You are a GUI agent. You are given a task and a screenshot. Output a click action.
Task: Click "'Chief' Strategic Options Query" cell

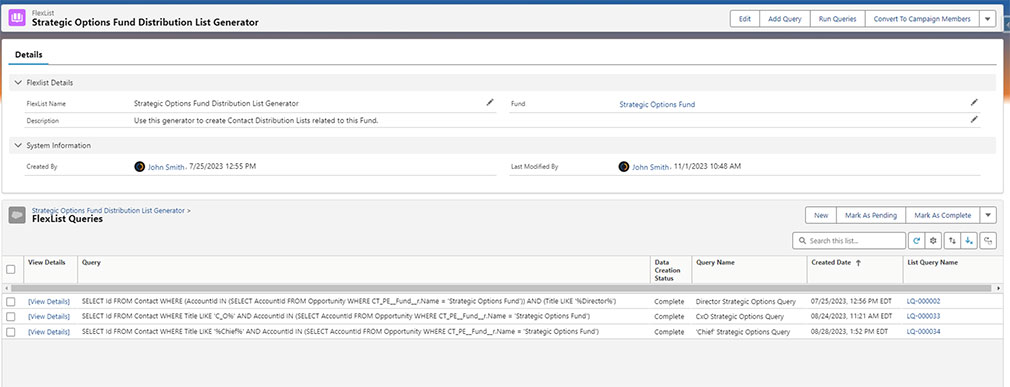[x=743, y=332]
